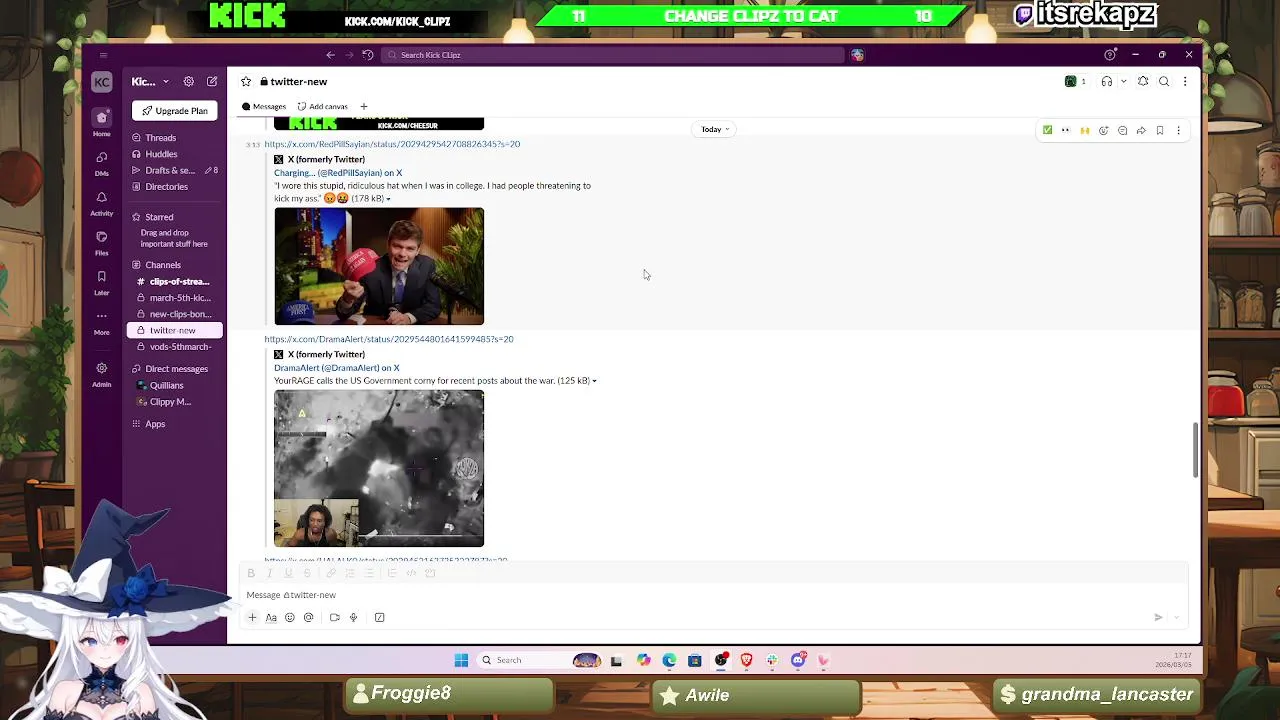Click the Windows Start button
Image resolution: width=1280 pixels, height=720 pixels.
461,660
